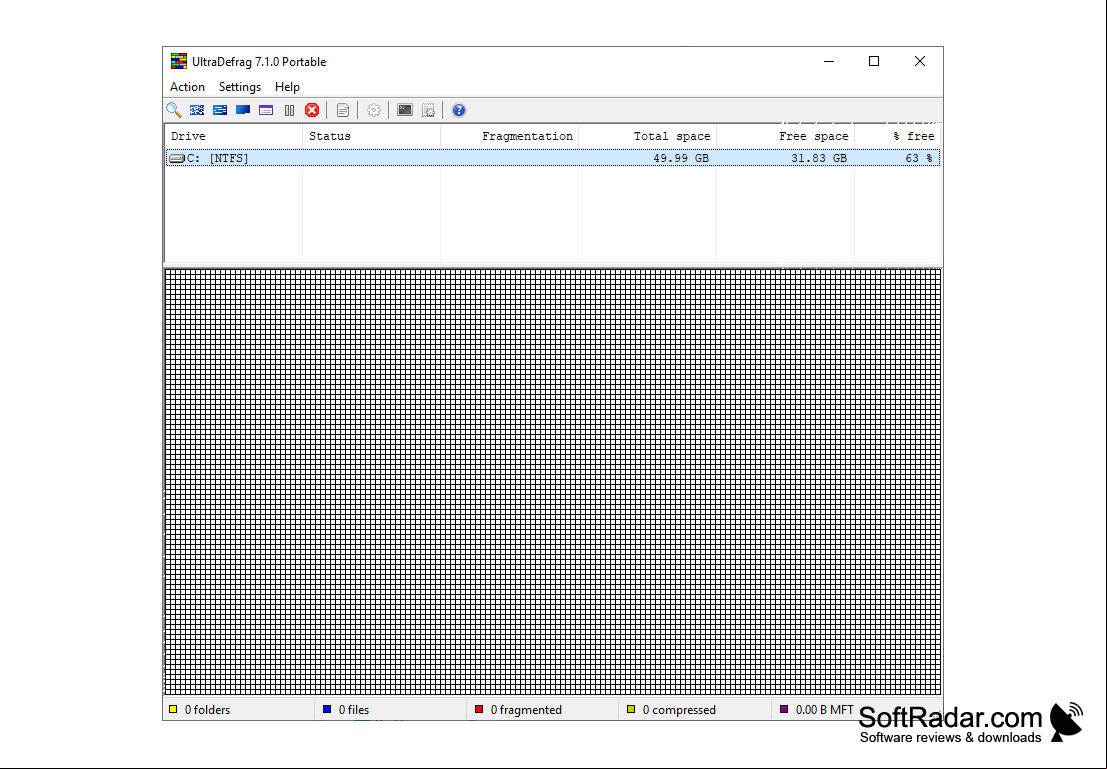The width and height of the screenshot is (1107, 769).
Task: Minimize the UltraDefrag window
Action: tap(829, 61)
